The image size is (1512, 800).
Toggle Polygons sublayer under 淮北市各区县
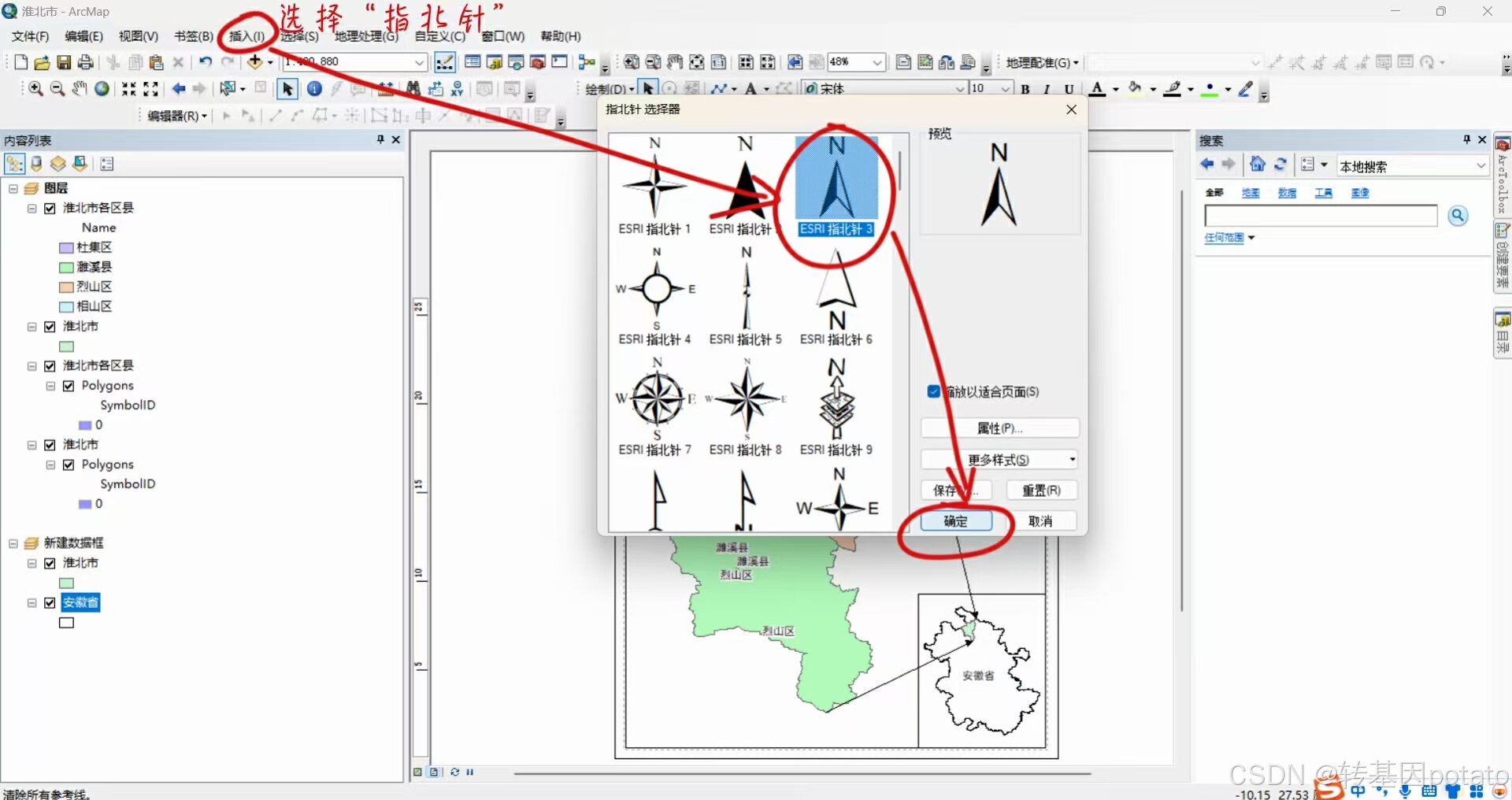(69, 386)
